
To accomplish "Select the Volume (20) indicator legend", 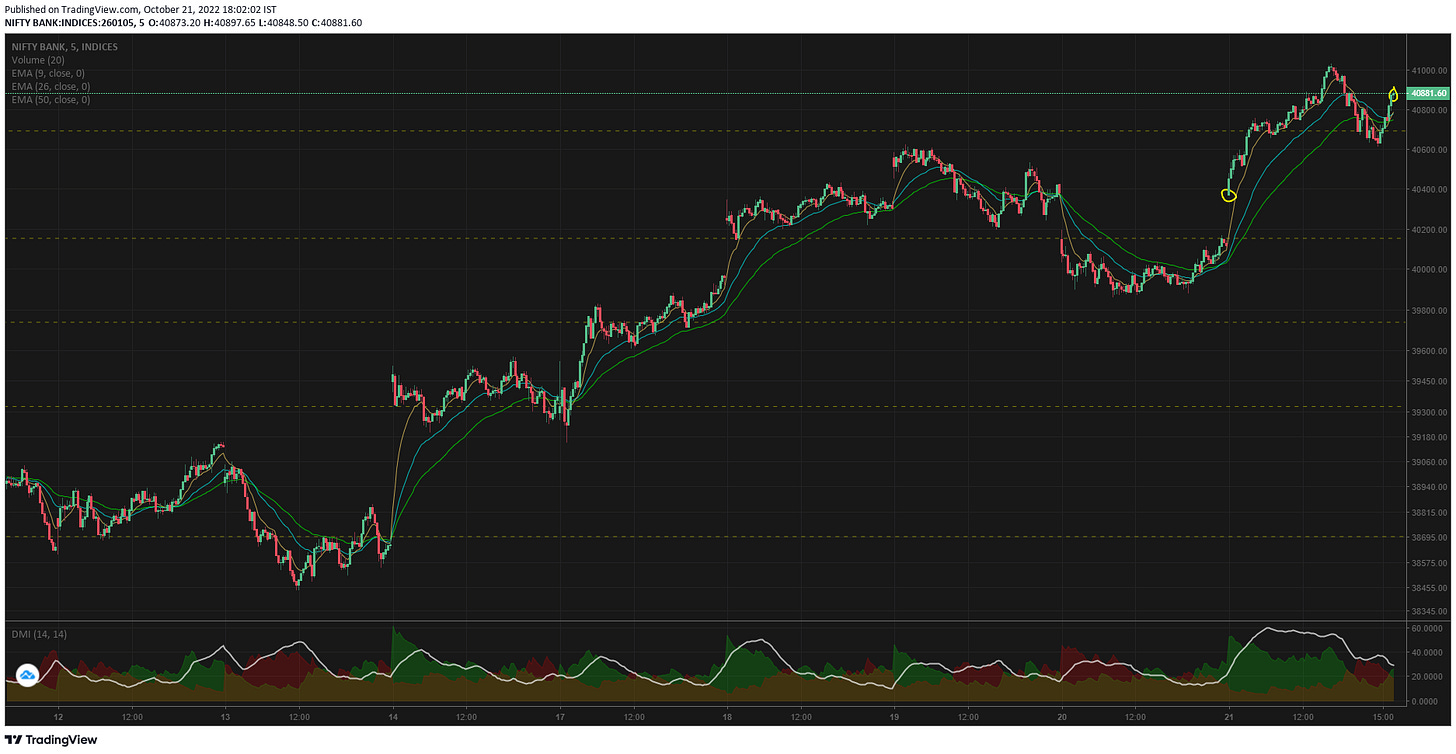I will 38,60.
